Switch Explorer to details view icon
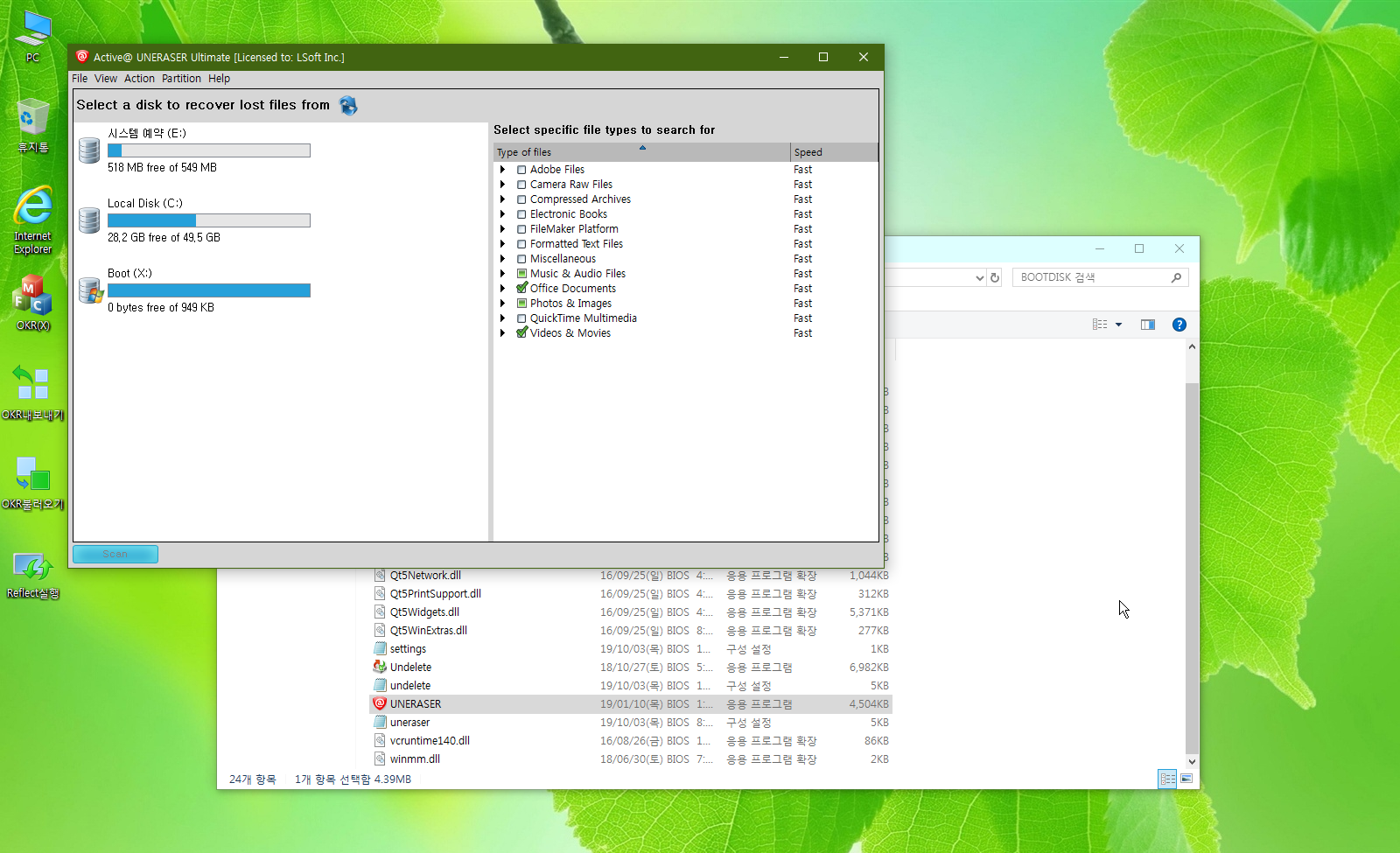The height and width of the screenshot is (853, 1400). click(1167, 779)
